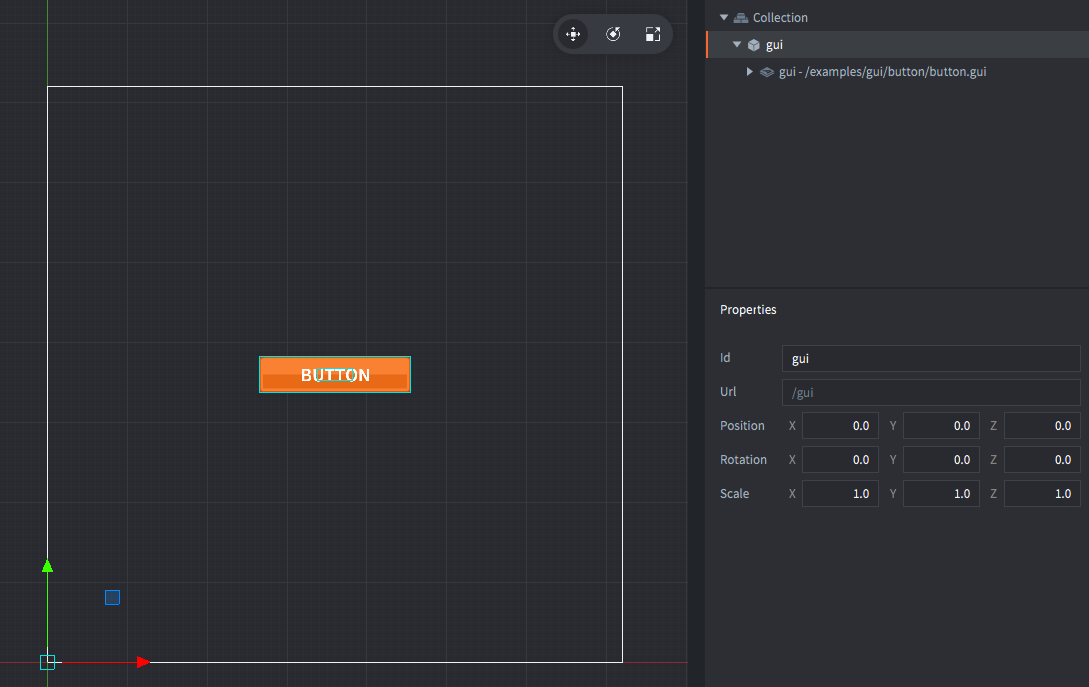
Task: Click the Collection icon in the outline
Action: pos(741,18)
